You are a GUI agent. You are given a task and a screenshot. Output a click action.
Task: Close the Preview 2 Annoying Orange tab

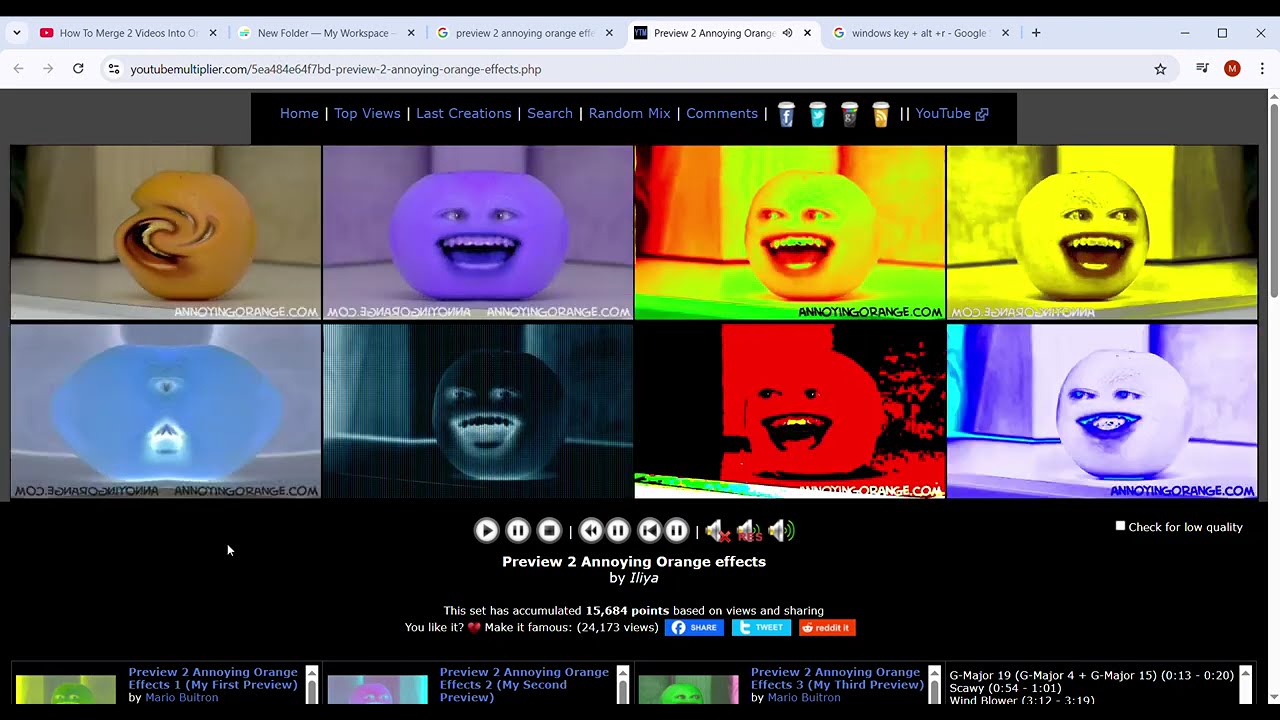click(807, 33)
